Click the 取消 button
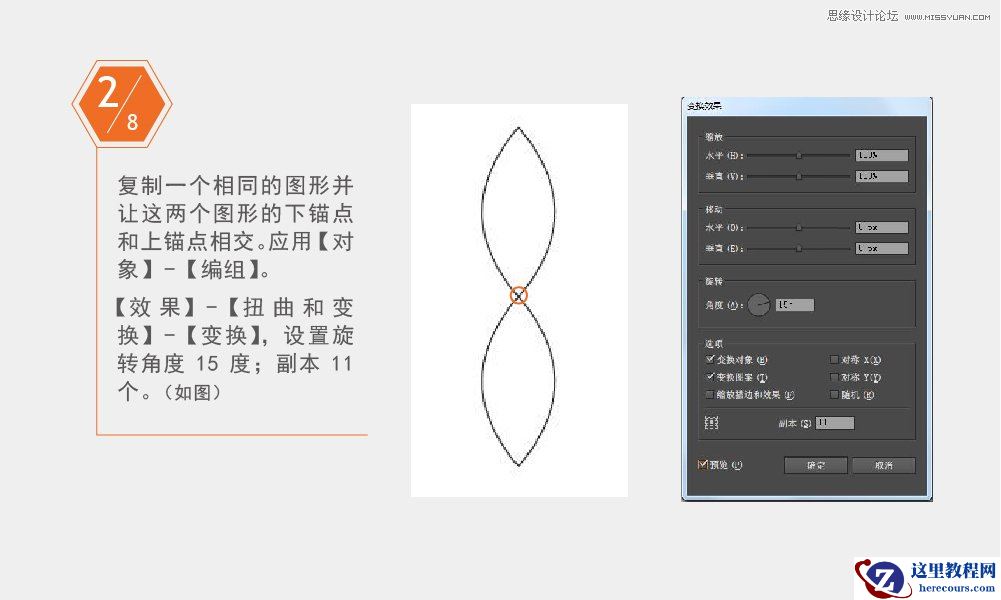 883,465
